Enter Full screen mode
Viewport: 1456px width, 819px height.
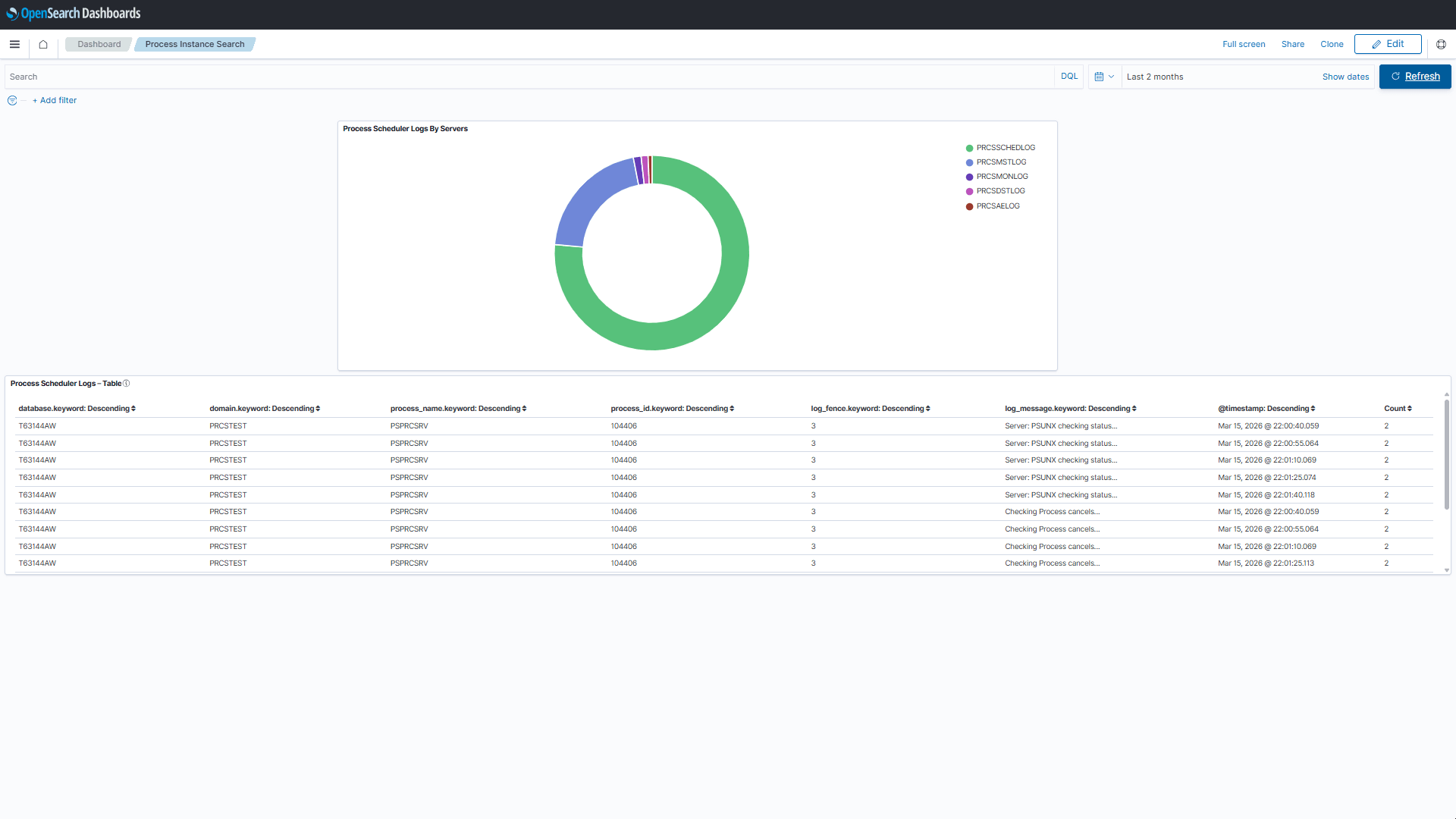point(1244,44)
